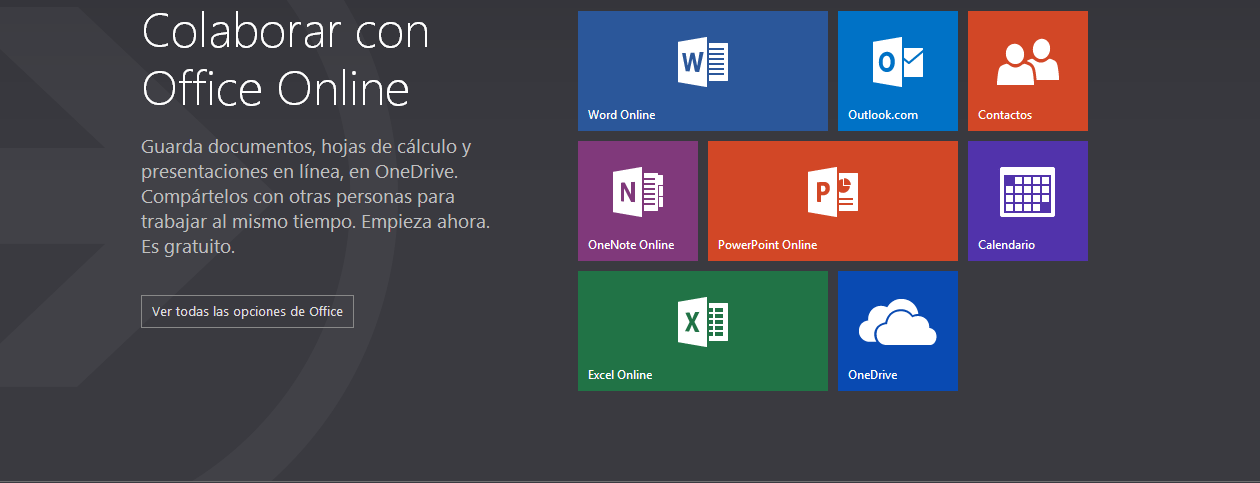Open the PowerPoint Online tile

832,201
